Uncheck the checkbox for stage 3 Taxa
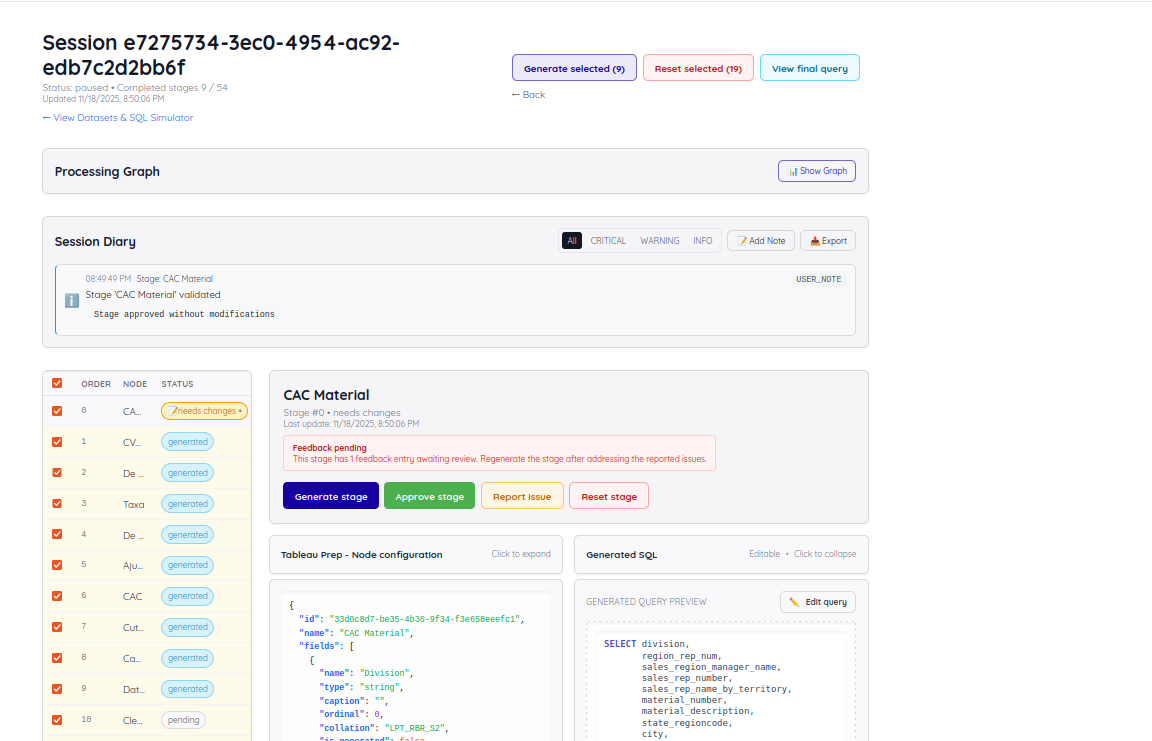The image size is (1152, 741). 57,504
